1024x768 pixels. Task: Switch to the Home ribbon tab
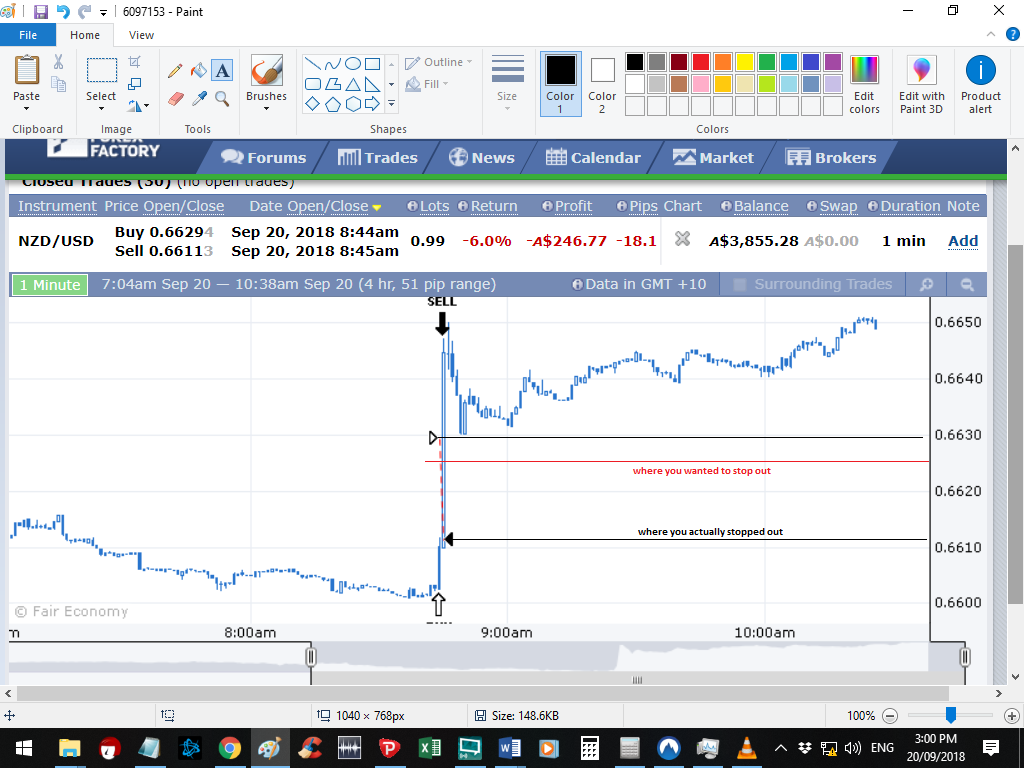(85, 35)
